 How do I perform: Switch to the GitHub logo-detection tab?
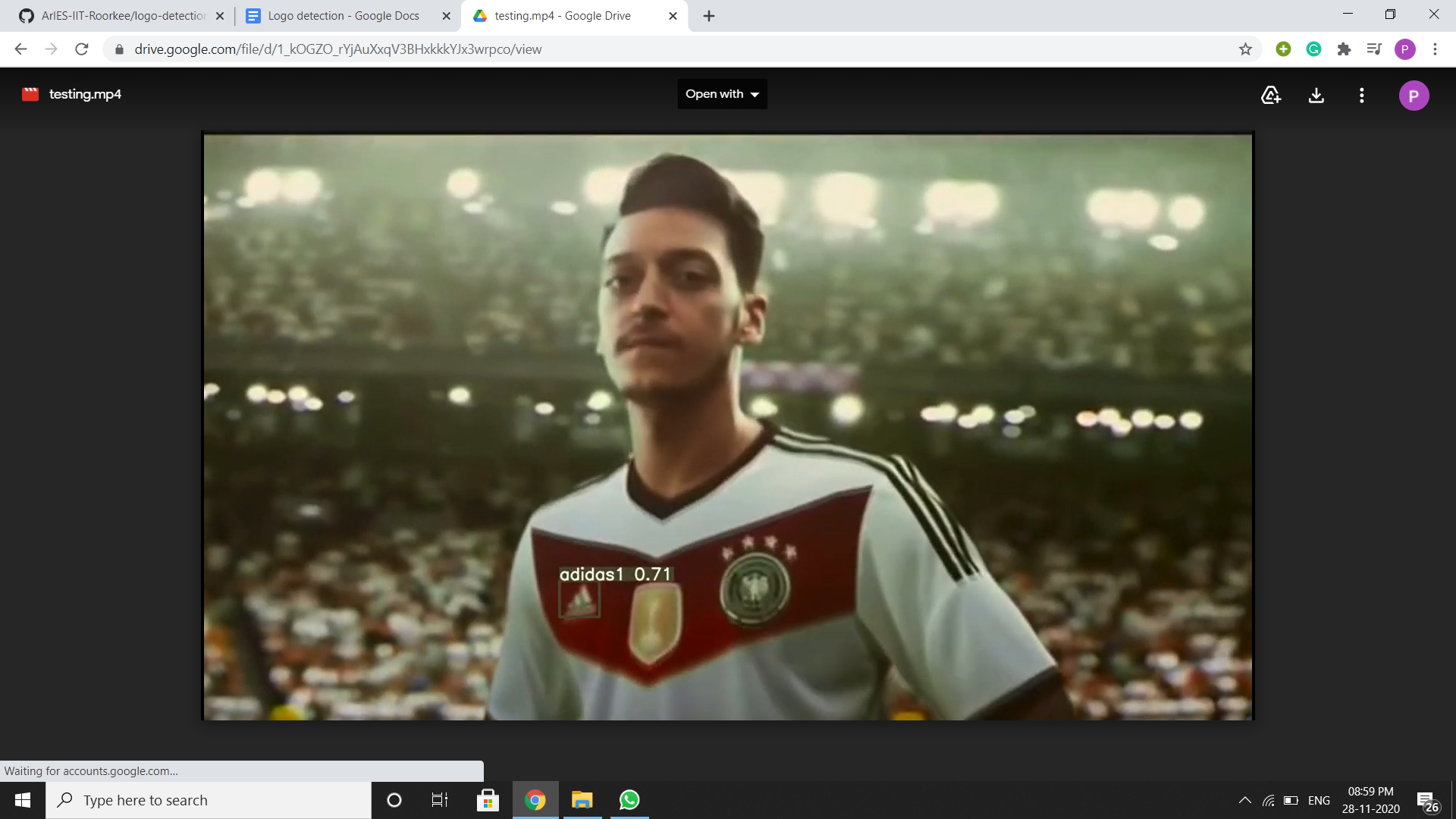(121, 16)
